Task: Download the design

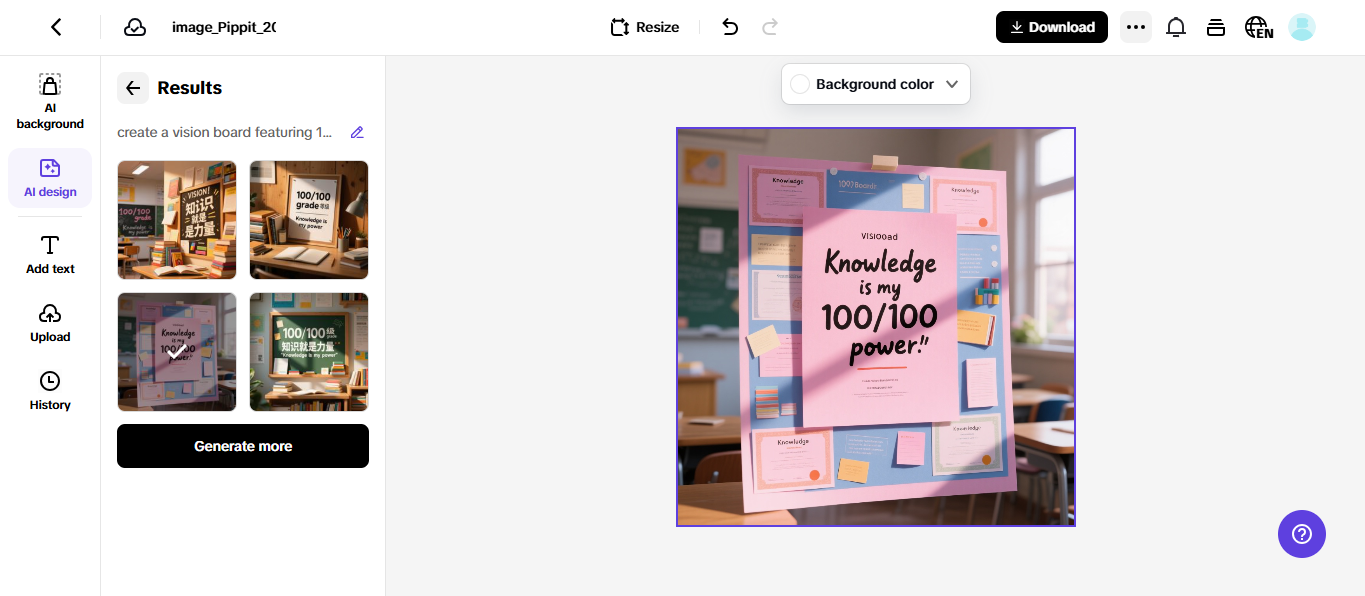Action: tap(1052, 27)
